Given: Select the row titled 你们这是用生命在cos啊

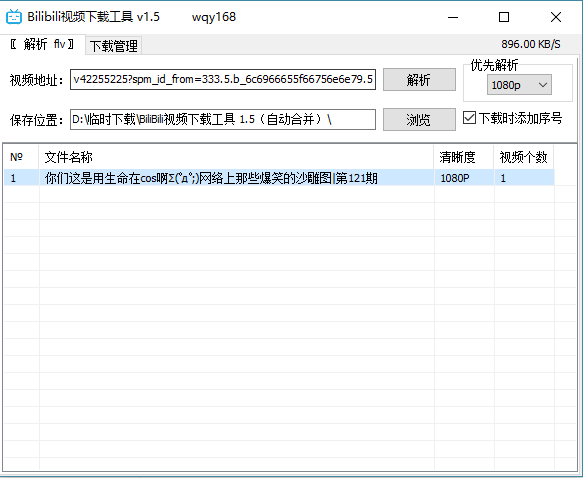Looking at the screenshot, I should pyautogui.click(x=279, y=178).
